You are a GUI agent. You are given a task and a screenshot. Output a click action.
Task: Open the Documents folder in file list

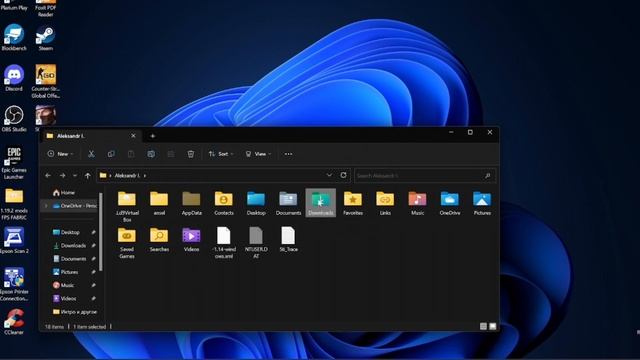[288, 203]
